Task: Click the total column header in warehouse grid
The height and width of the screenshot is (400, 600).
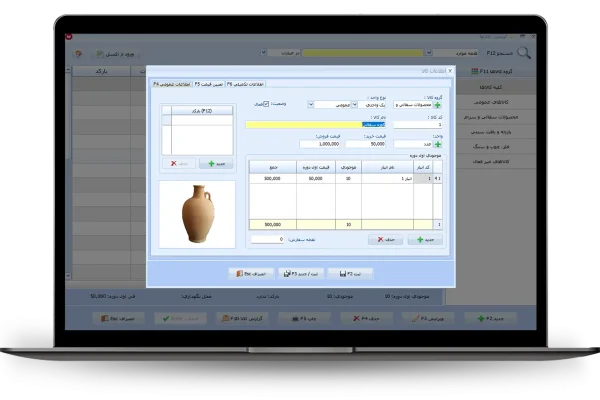Action: (273, 168)
